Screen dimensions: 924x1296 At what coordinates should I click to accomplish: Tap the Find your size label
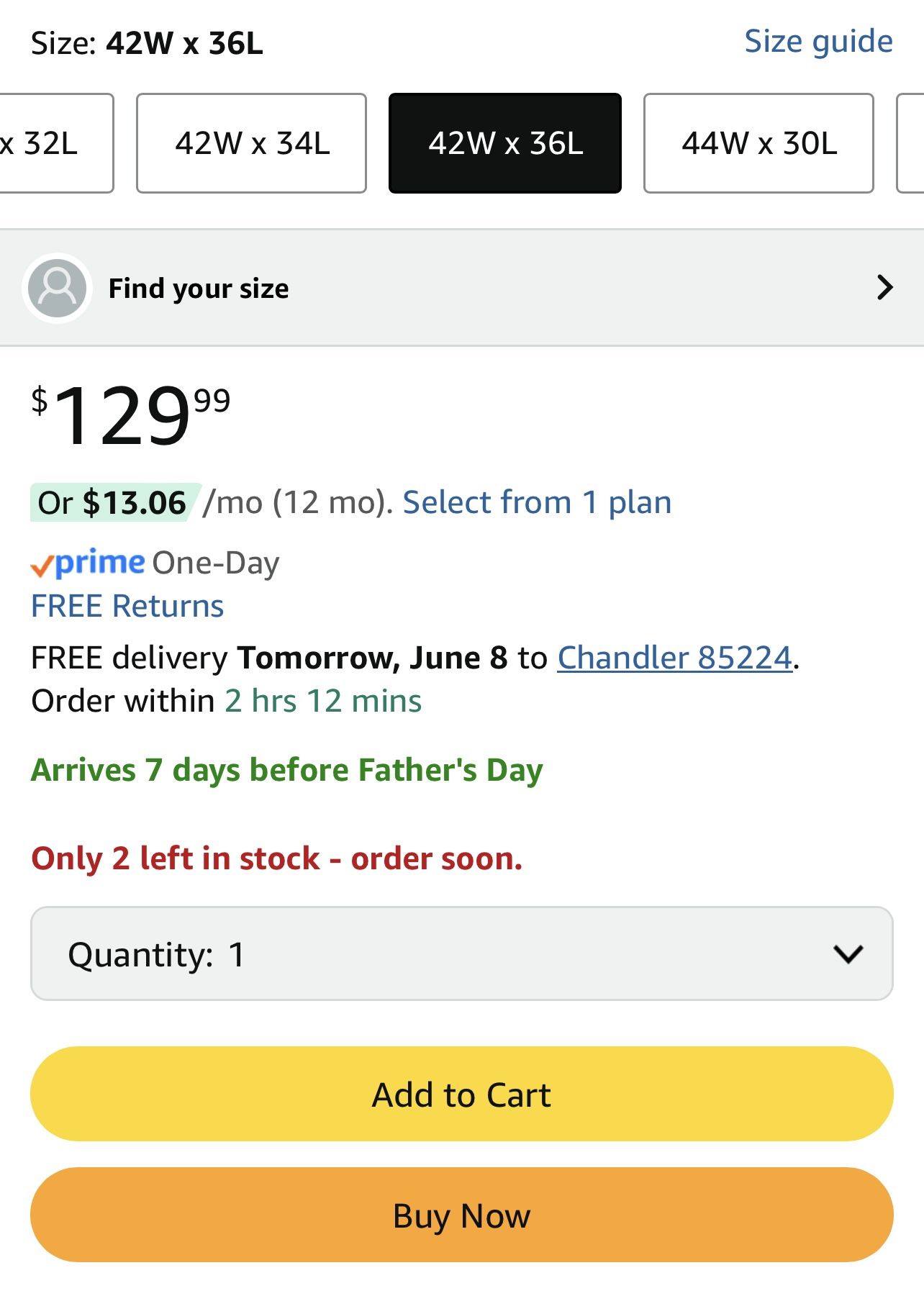199,289
